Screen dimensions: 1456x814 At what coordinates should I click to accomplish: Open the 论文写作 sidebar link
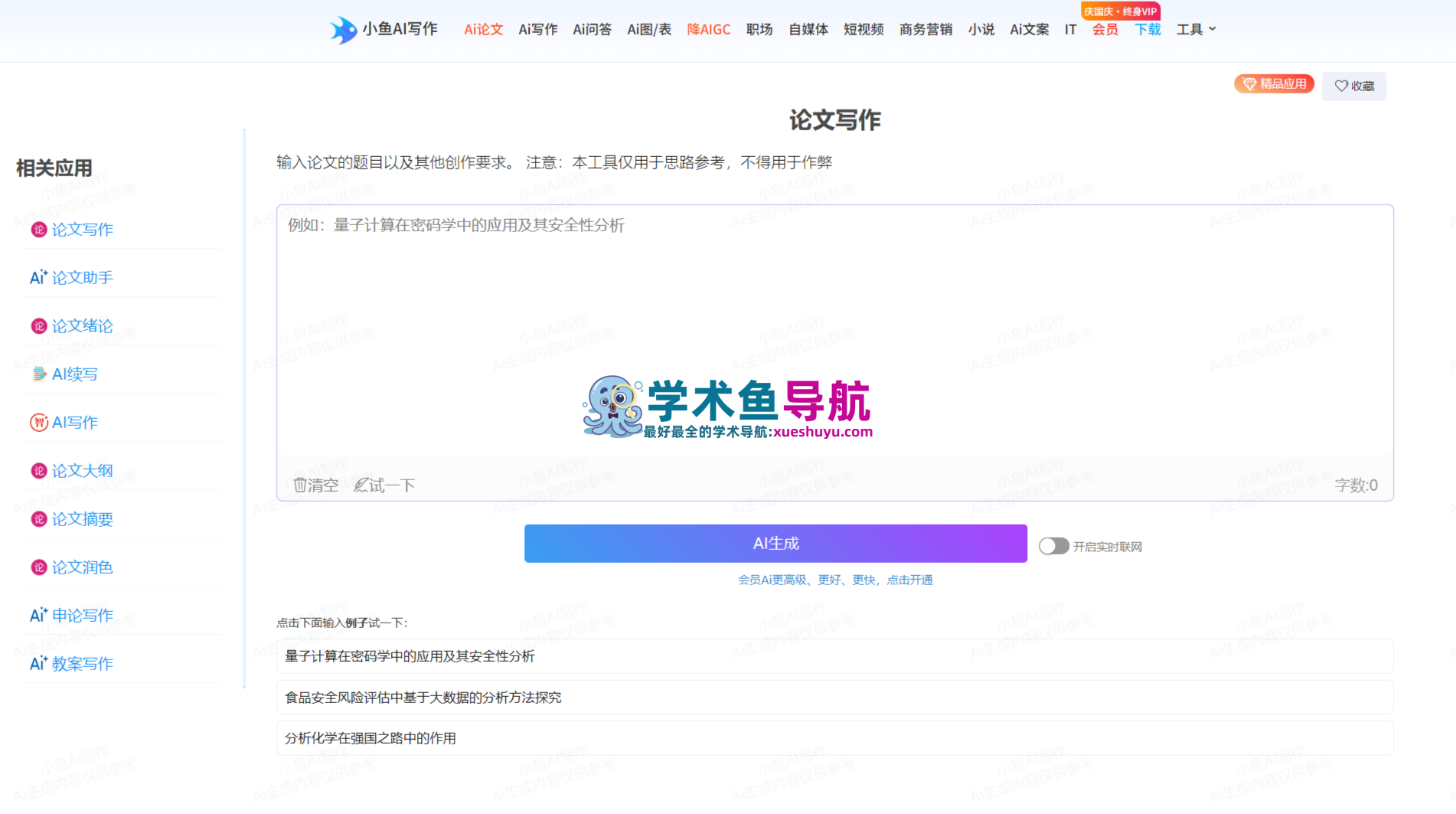click(x=83, y=230)
